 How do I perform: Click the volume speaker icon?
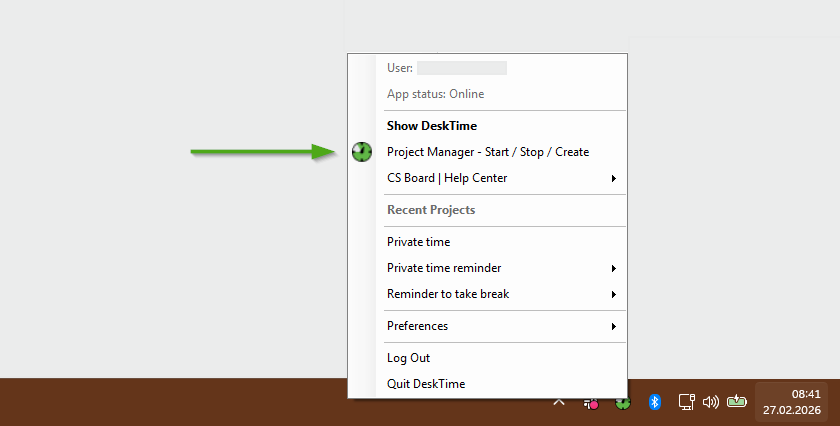pos(711,402)
